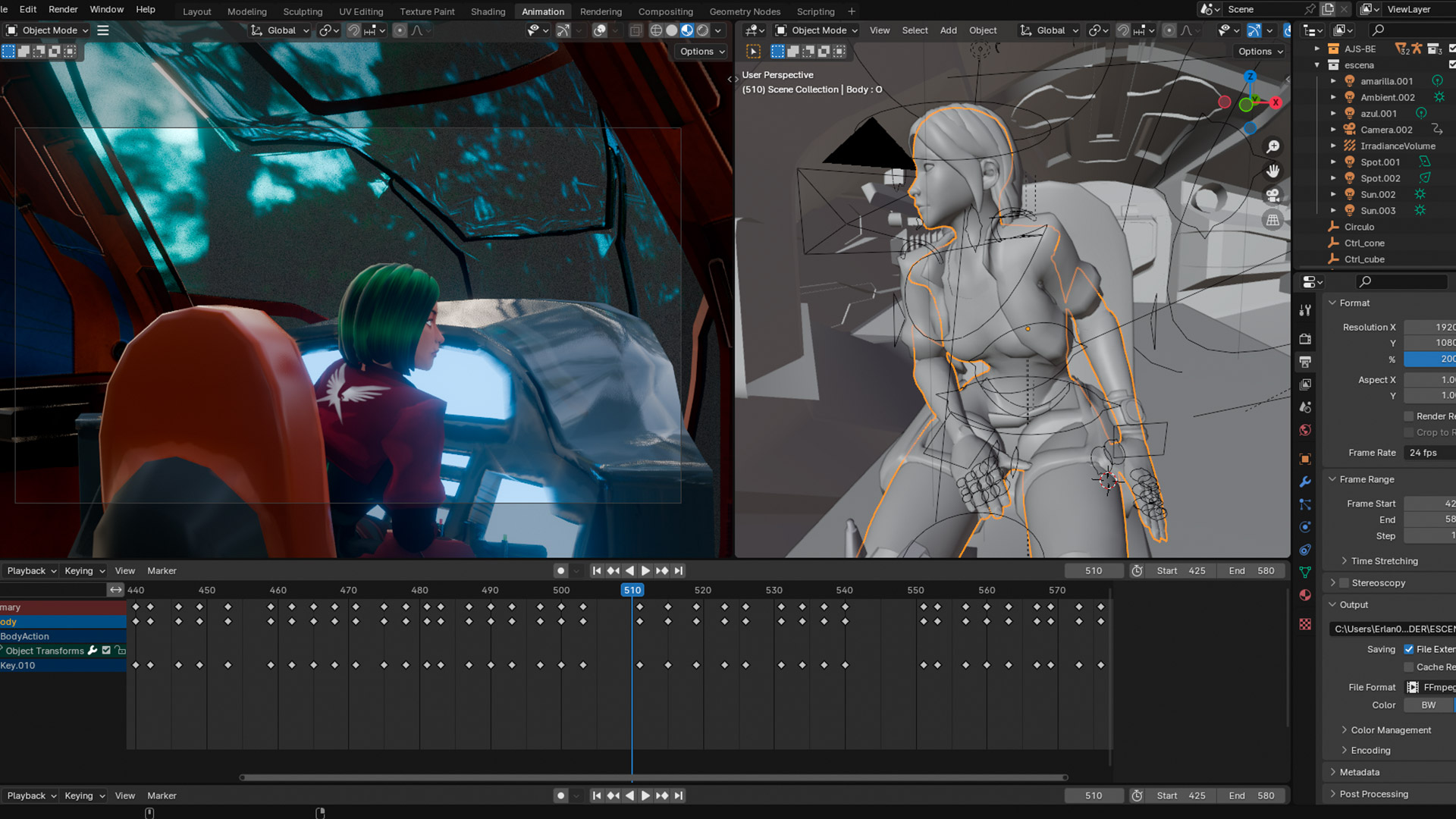Open the Window menu
Viewport: 1456px width, 819px height.
[106, 9]
